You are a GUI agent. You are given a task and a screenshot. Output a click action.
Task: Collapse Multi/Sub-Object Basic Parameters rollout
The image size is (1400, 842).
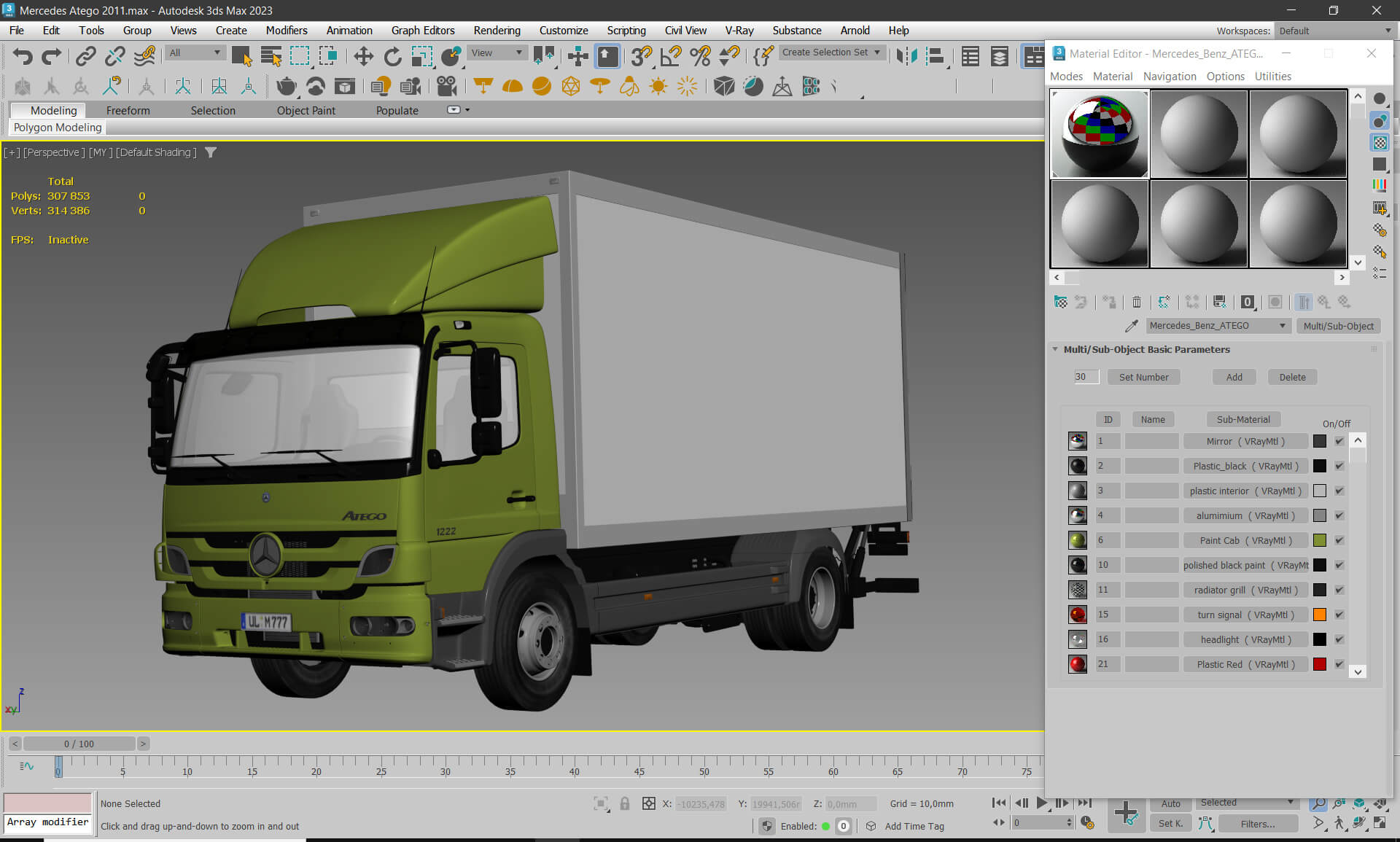point(1054,349)
